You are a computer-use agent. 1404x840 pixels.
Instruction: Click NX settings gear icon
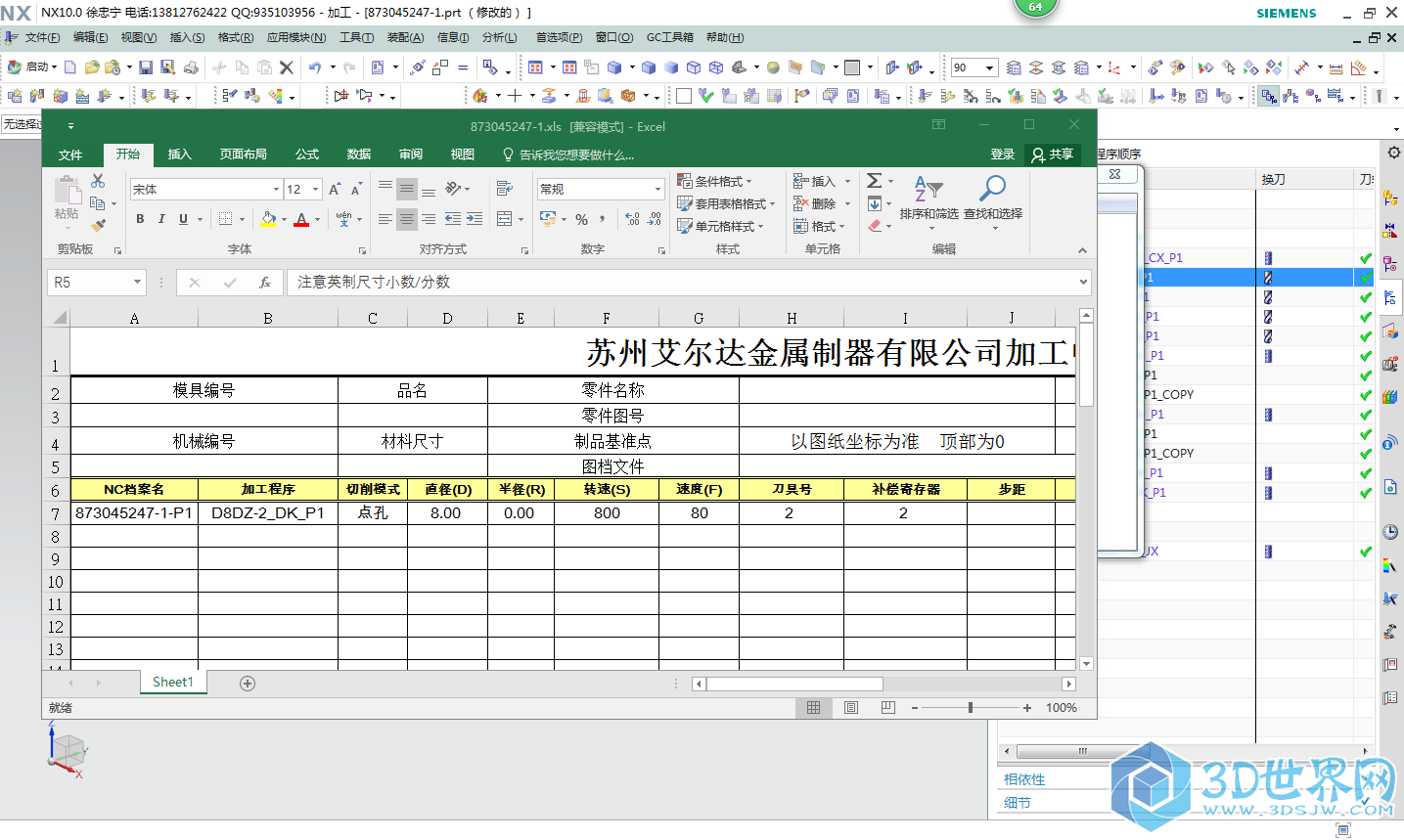1394,153
